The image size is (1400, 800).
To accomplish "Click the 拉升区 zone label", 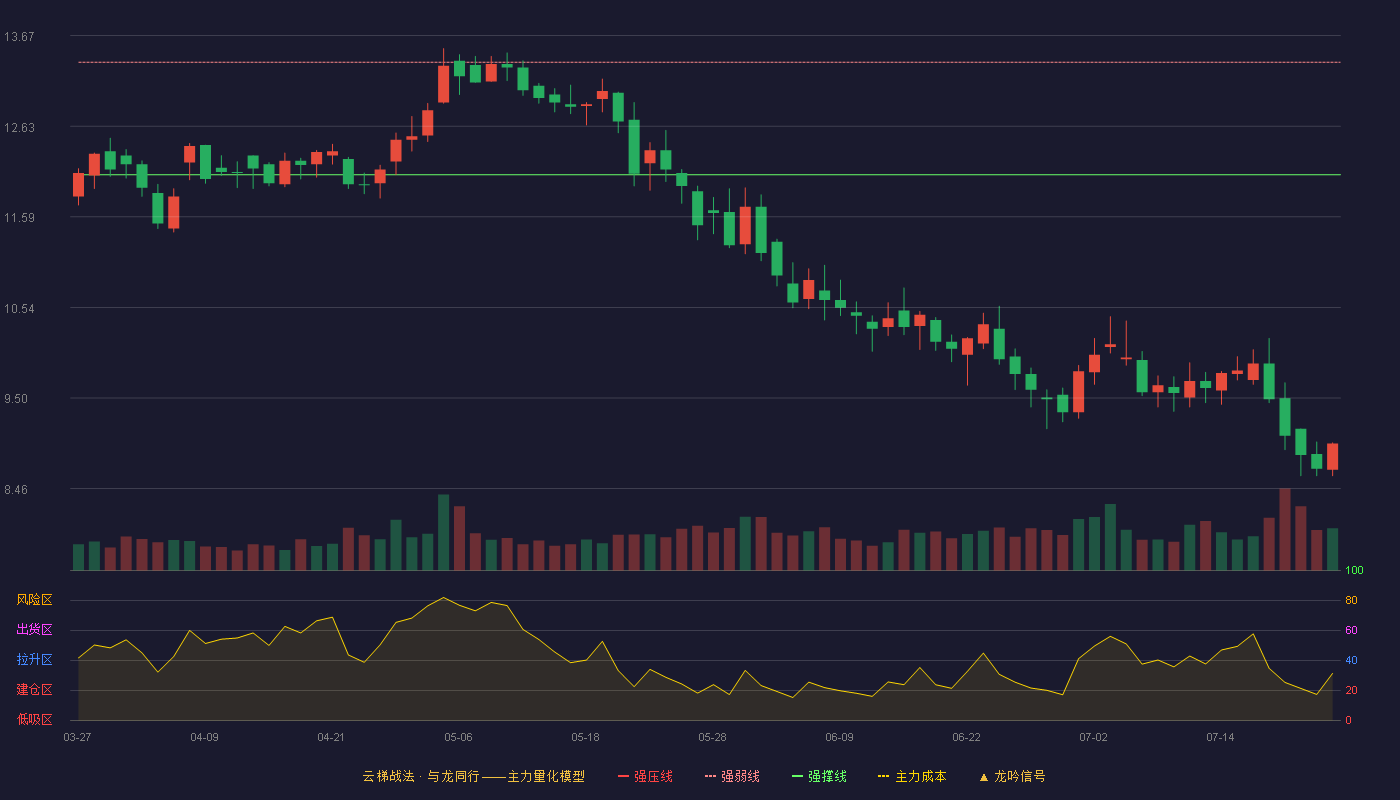I will [x=34, y=660].
